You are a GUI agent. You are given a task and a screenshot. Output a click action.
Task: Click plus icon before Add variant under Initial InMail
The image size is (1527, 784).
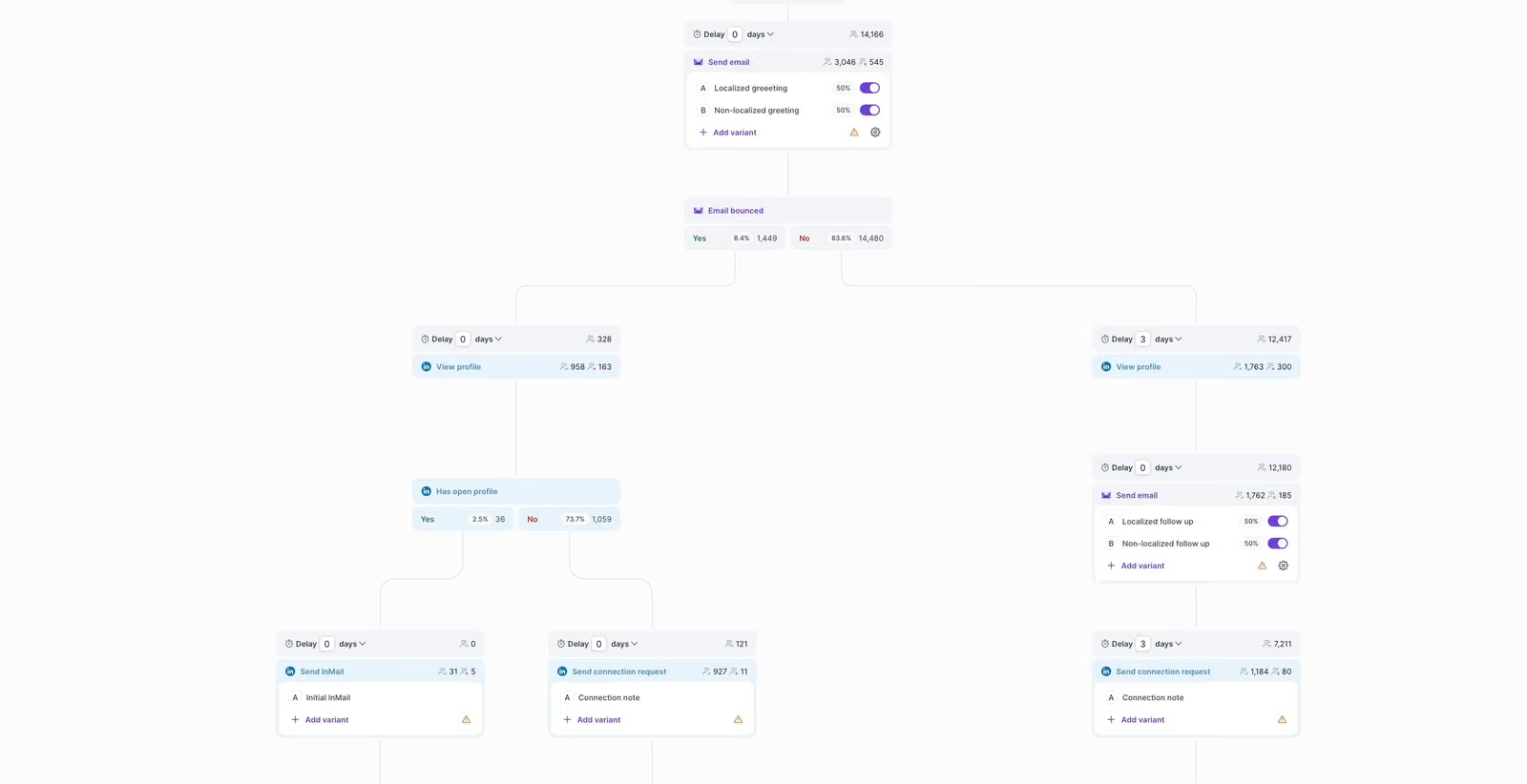pyautogui.click(x=295, y=719)
